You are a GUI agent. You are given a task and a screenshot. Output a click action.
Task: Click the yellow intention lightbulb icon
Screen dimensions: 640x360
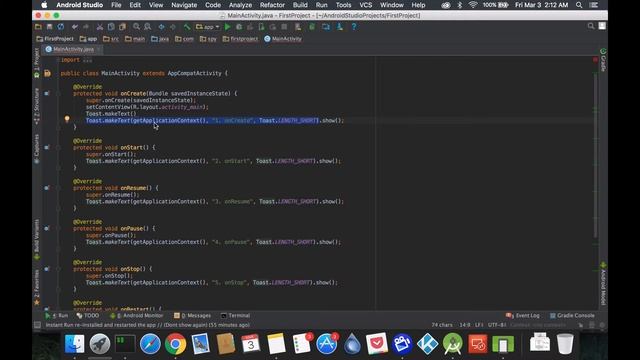point(67,119)
